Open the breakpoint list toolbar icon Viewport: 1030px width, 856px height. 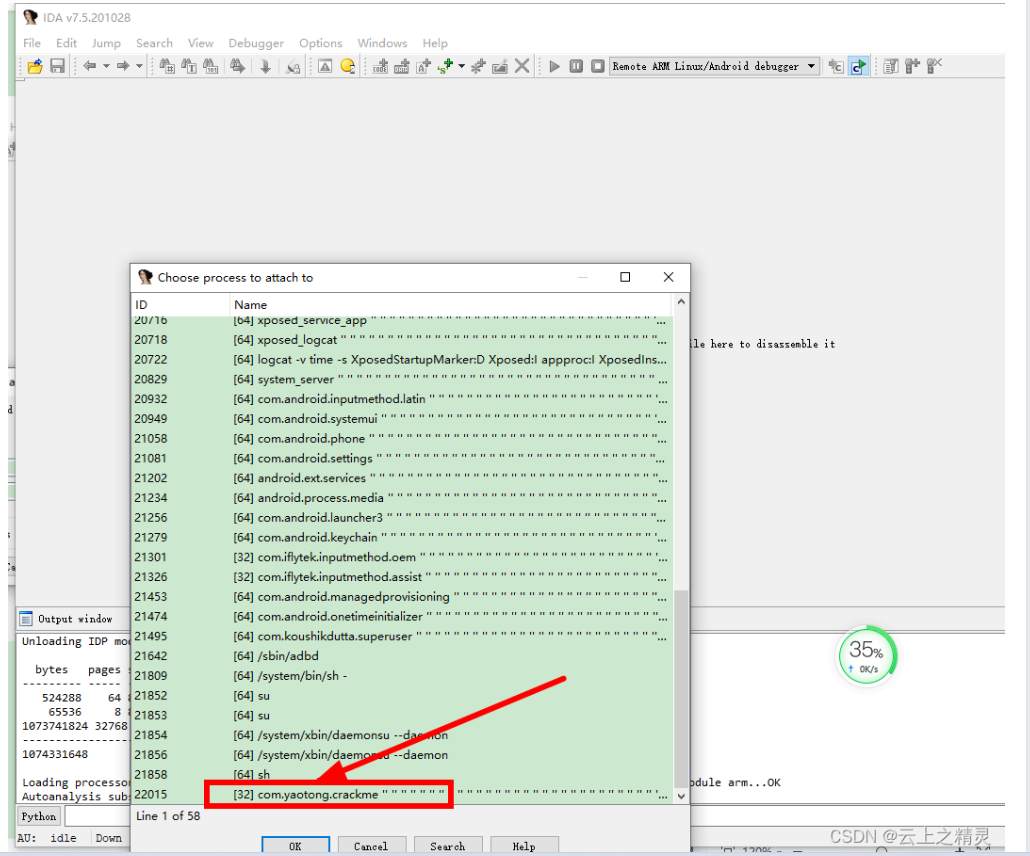[891, 66]
